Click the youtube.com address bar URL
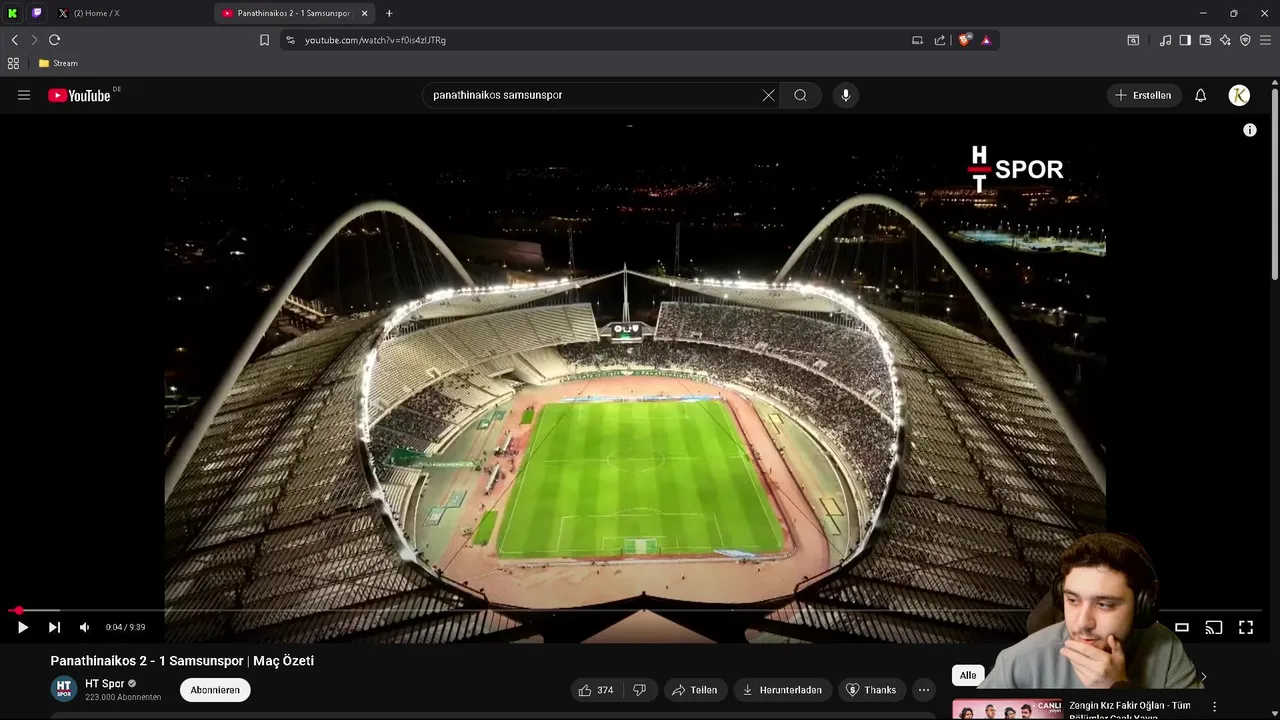 click(x=376, y=40)
